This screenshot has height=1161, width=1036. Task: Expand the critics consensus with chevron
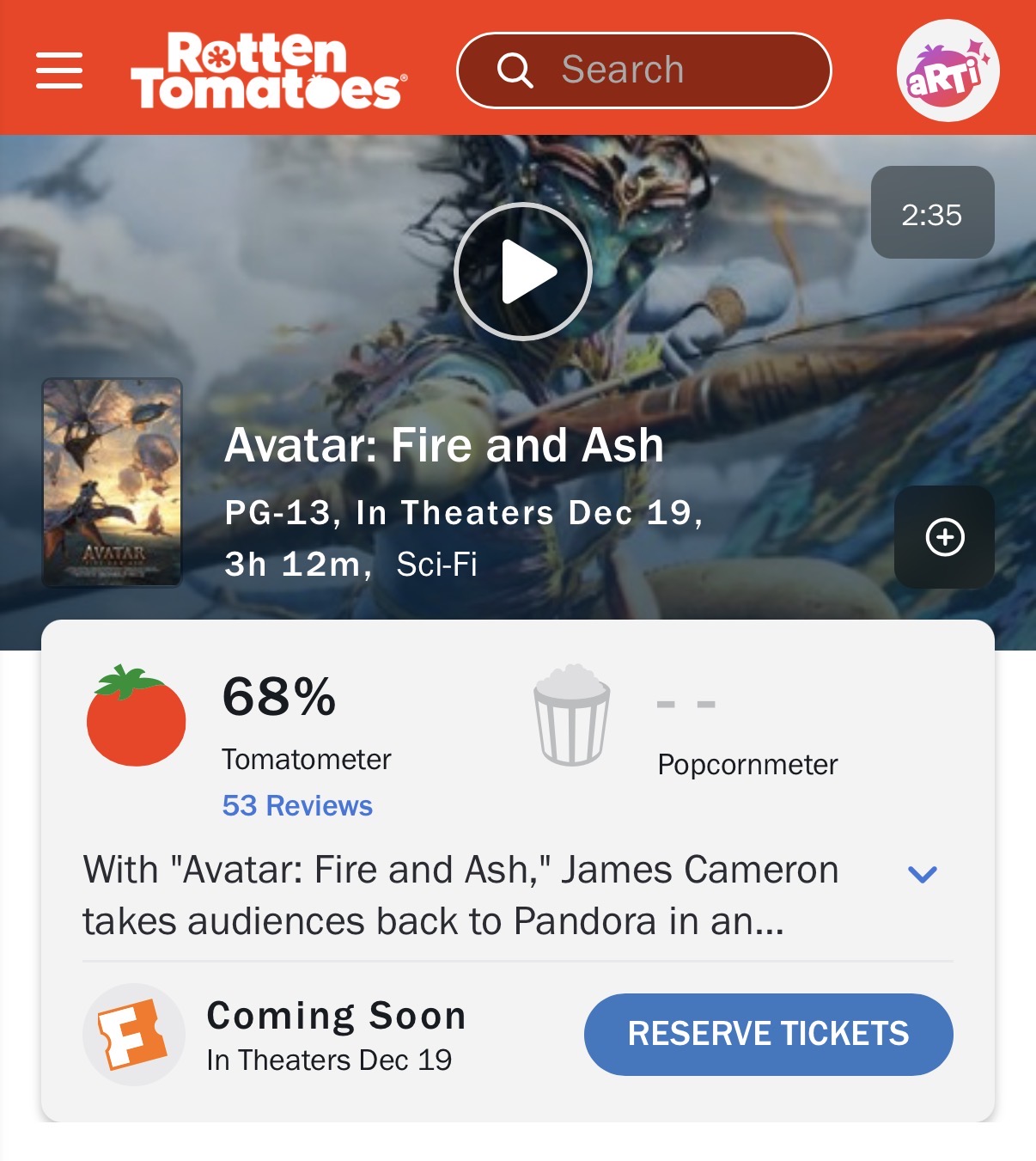tap(922, 874)
